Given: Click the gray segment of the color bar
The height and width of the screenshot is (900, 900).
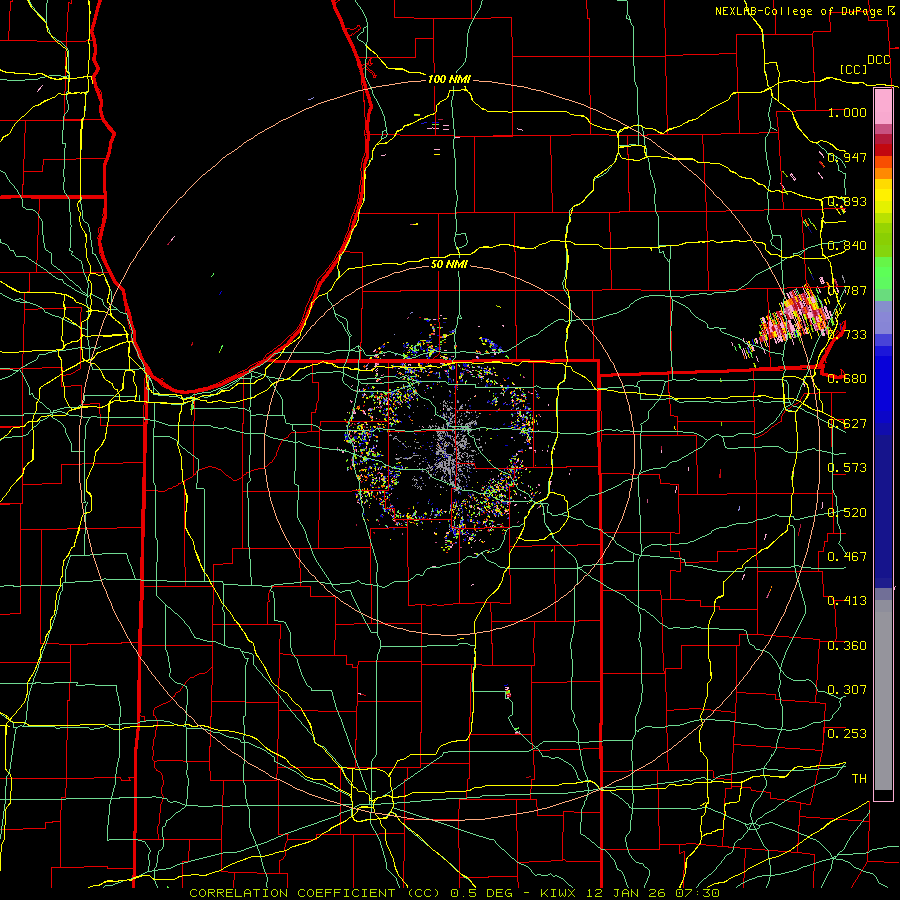Looking at the screenshot, I should pyautogui.click(x=883, y=695).
